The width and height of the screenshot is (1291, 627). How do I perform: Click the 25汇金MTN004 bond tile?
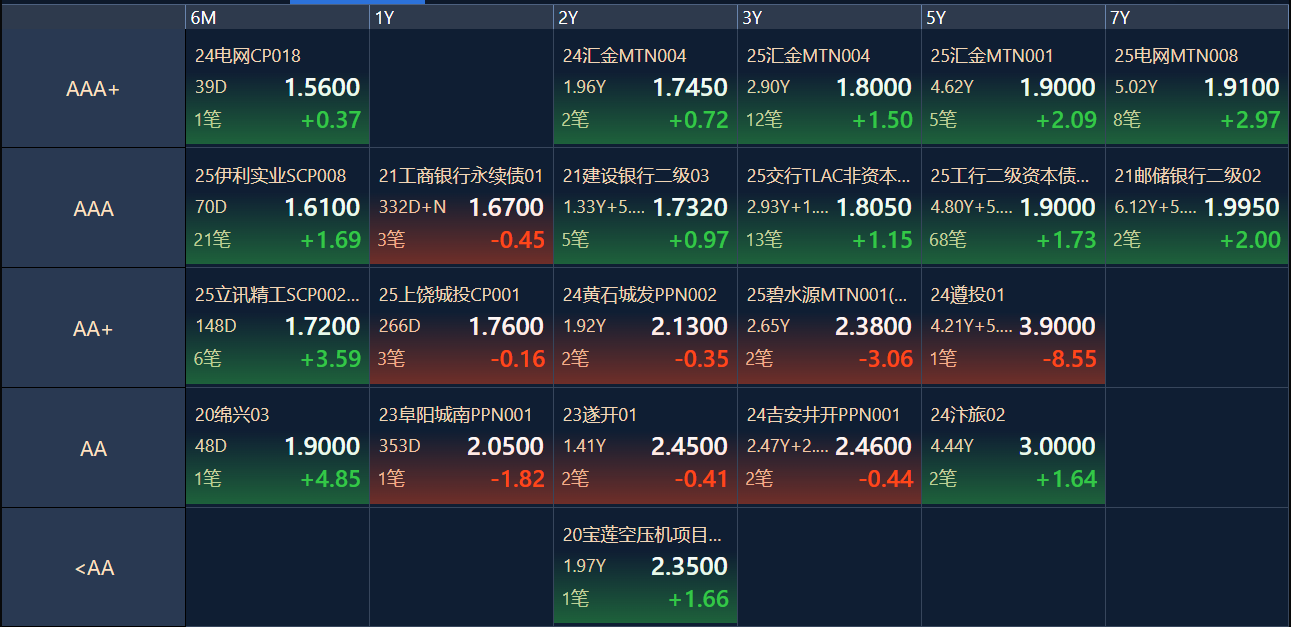[829, 88]
